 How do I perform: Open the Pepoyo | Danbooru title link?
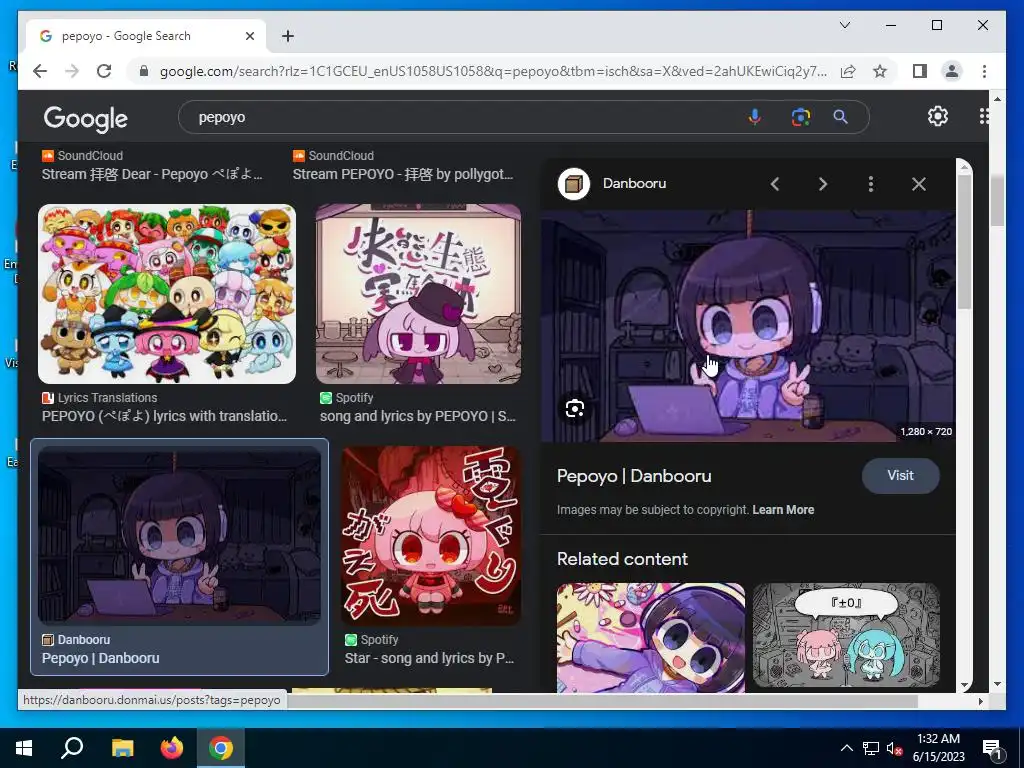[634, 476]
